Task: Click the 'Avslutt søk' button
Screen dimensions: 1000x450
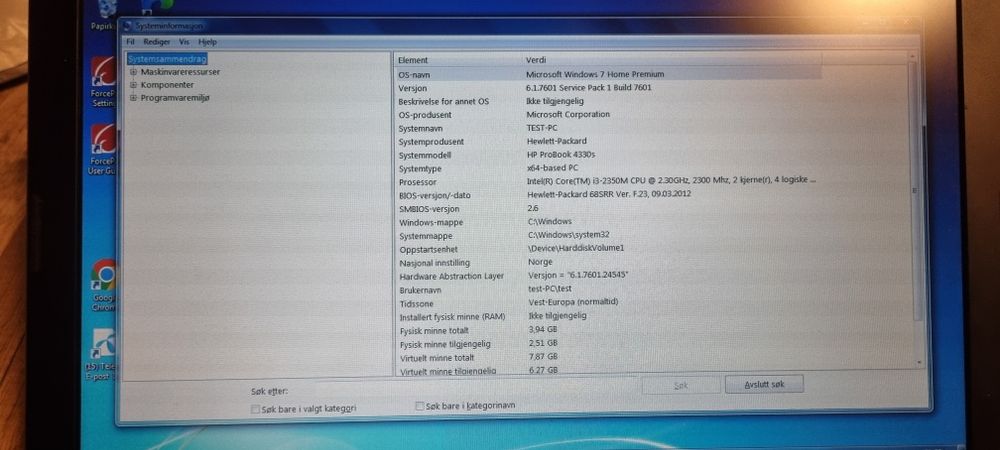Action: (x=764, y=384)
